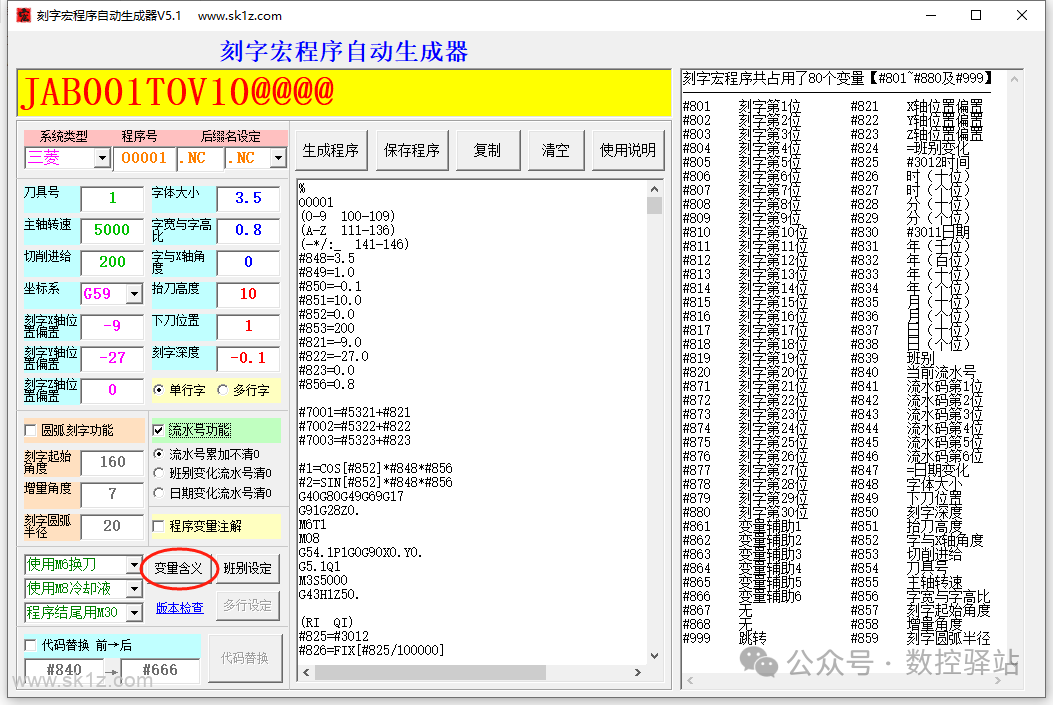This screenshot has width=1053, height=705.
Task: Click code panel horizontal scroll left arrow
Action: [306, 672]
